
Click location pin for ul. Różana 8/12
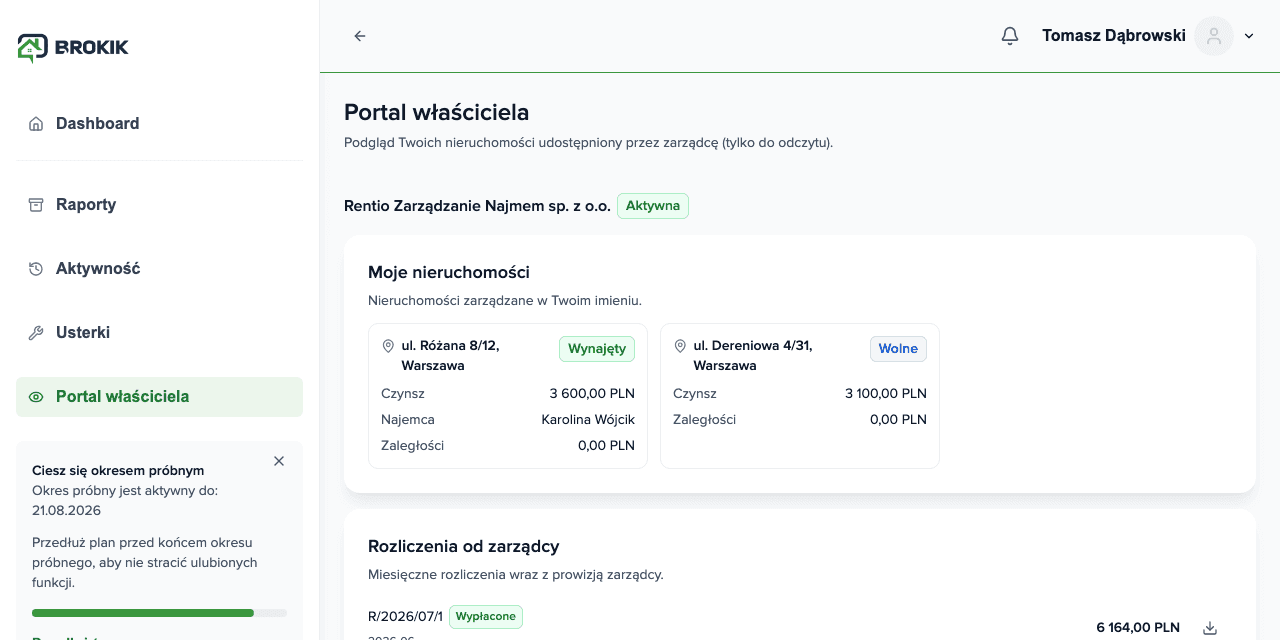389,346
